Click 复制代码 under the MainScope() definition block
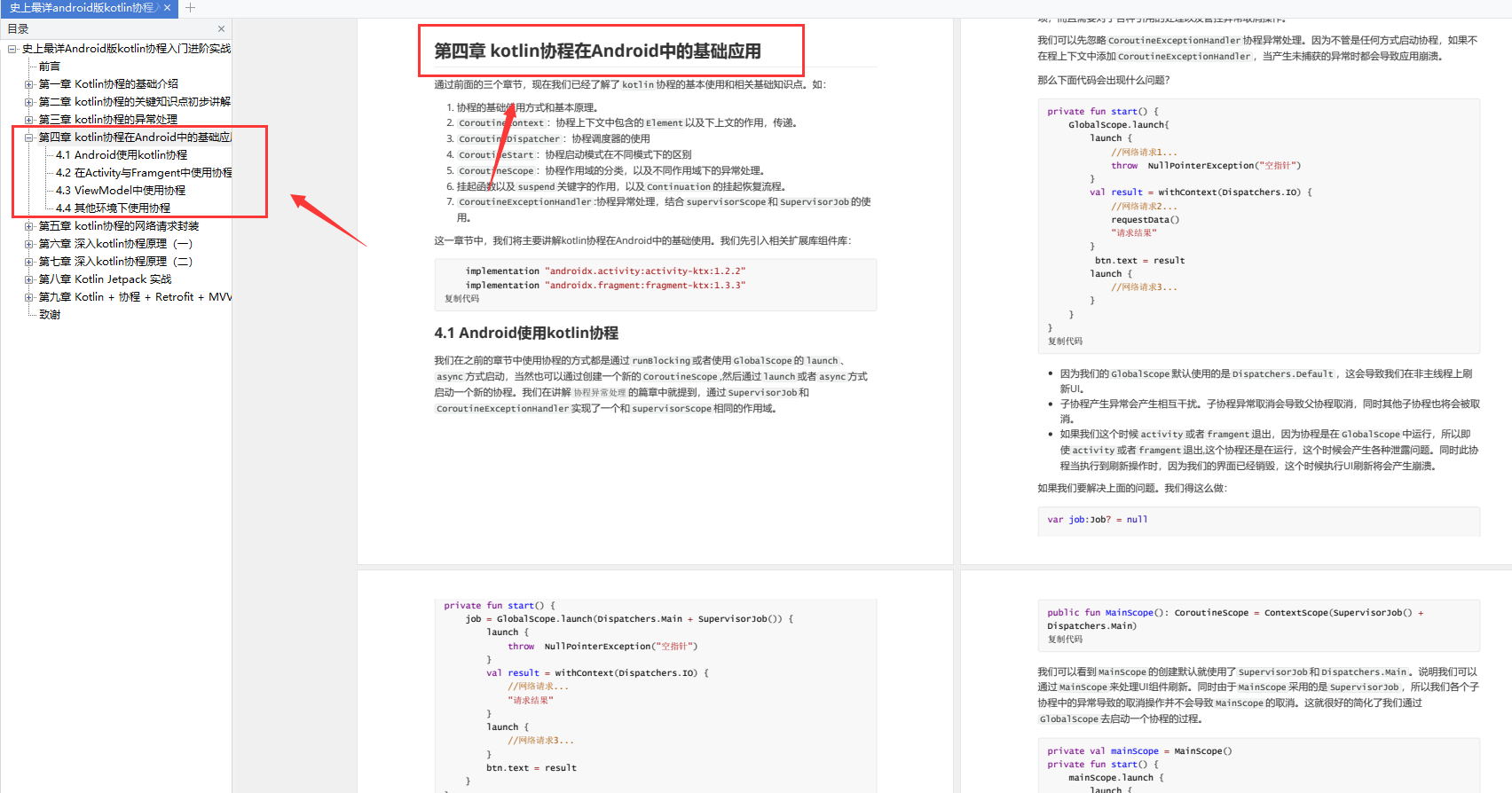 (x=1065, y=640)
